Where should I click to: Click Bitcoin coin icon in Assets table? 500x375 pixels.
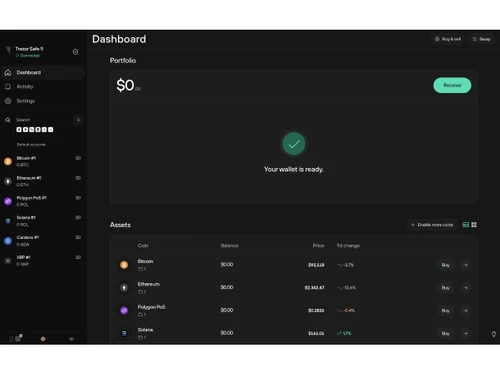pos(124,265)
